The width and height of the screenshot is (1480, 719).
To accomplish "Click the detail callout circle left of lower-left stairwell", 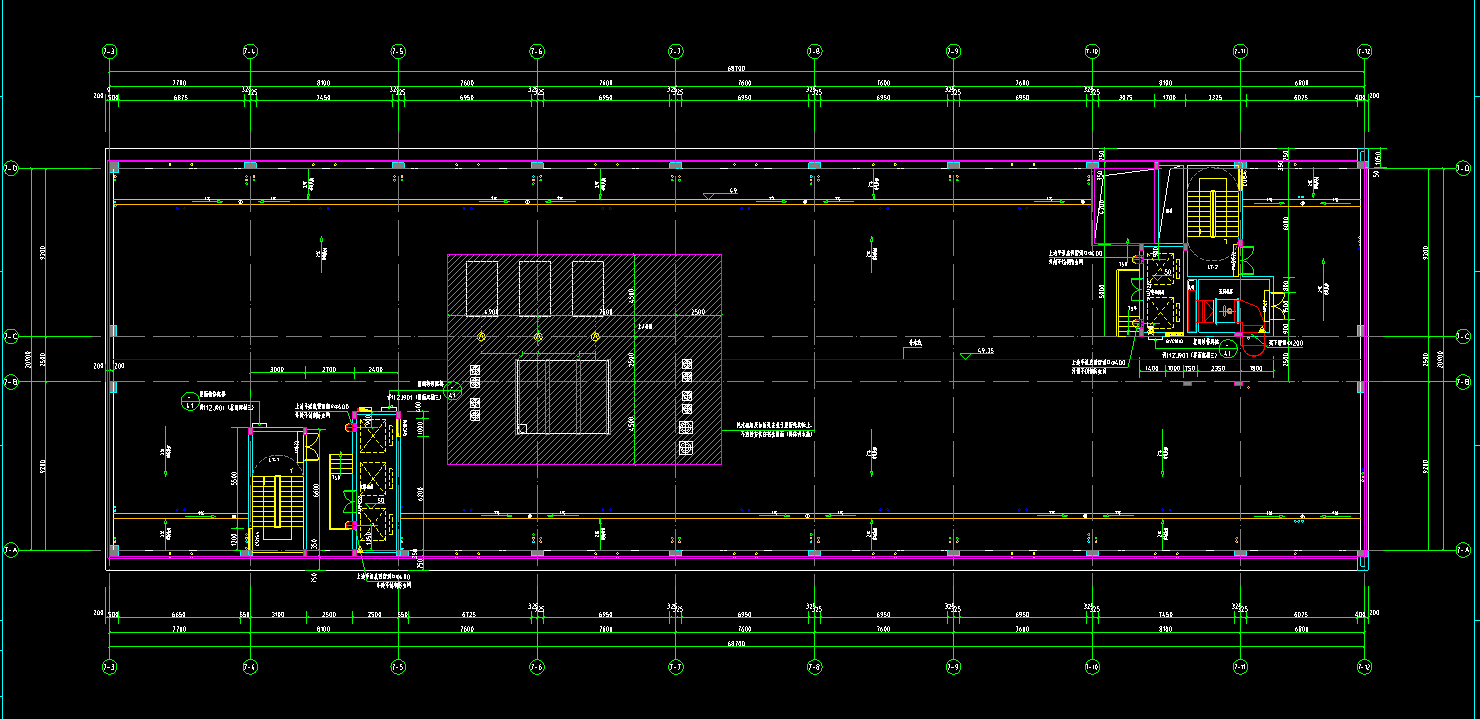I will click(x=189, y=402).
